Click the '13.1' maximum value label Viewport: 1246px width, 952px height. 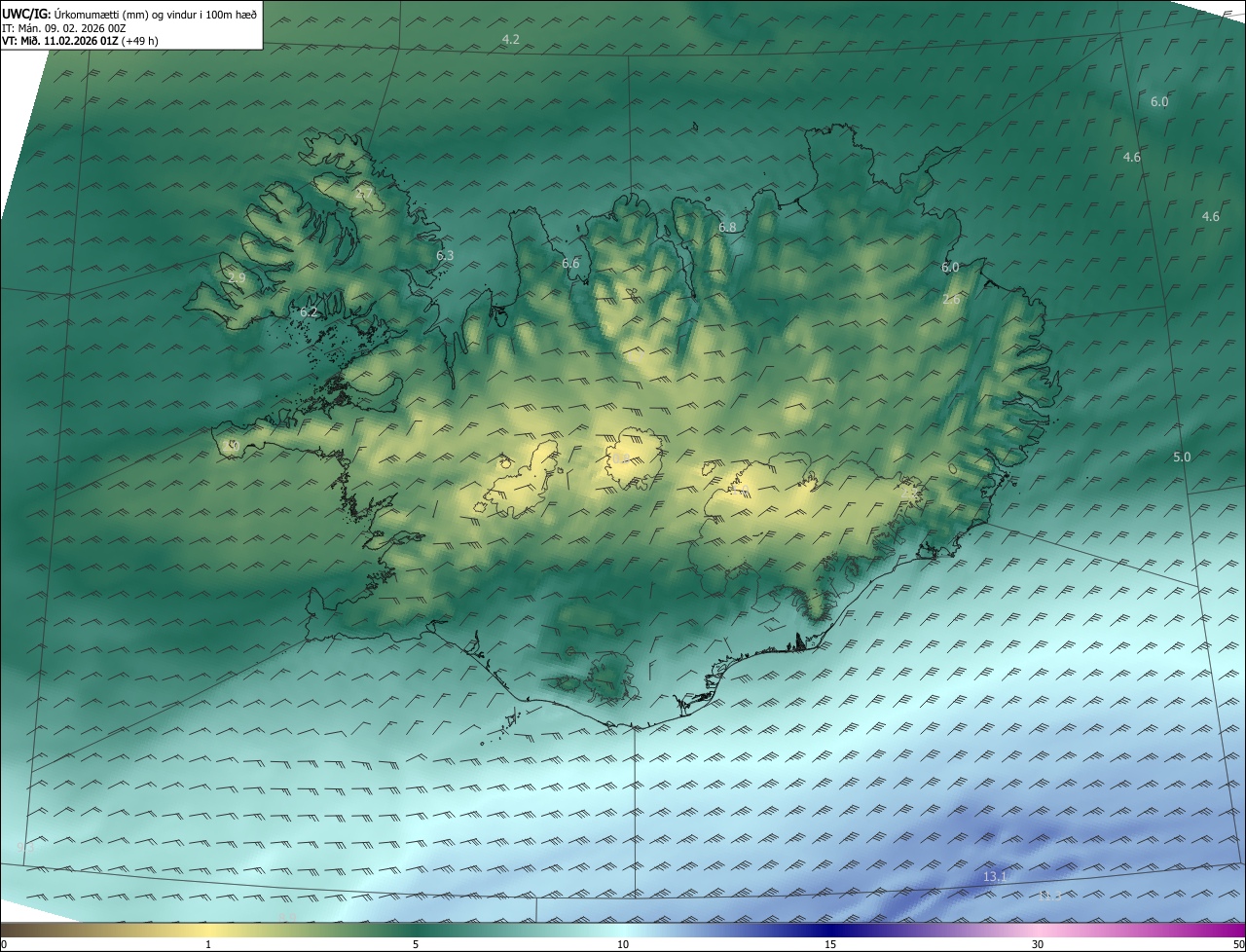(995, 877)
